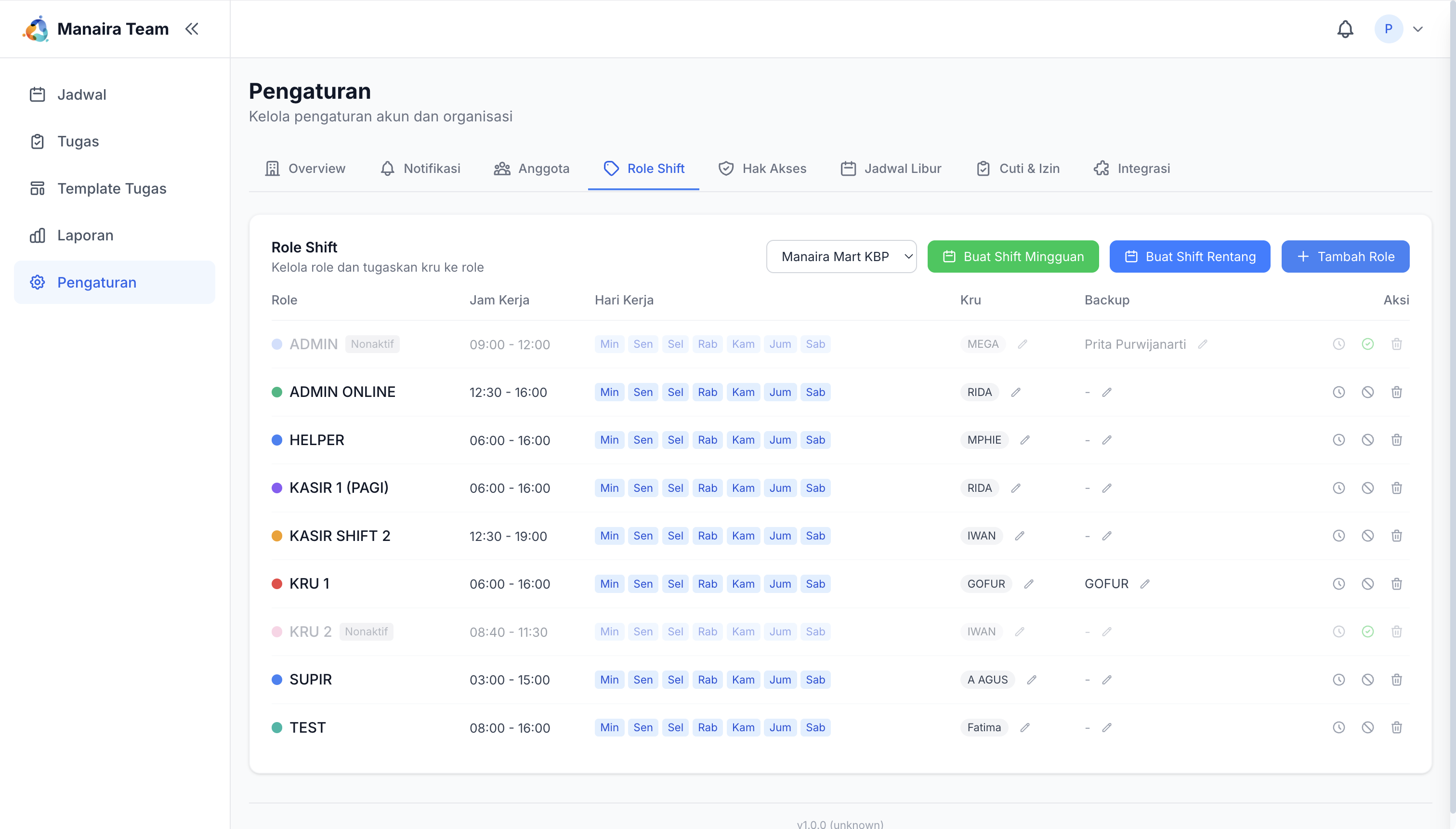Expand the profile menu chevron

(x=1418, y=28)
